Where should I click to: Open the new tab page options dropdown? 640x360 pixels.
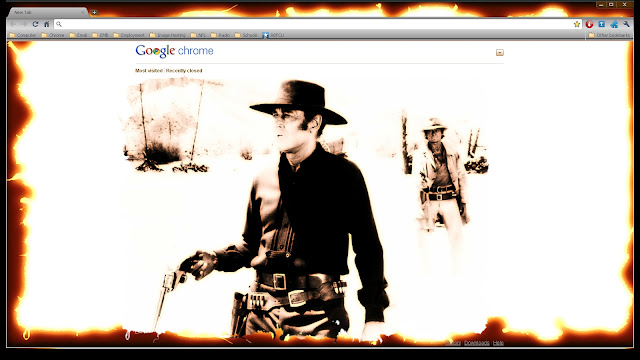tap(500, 53)
